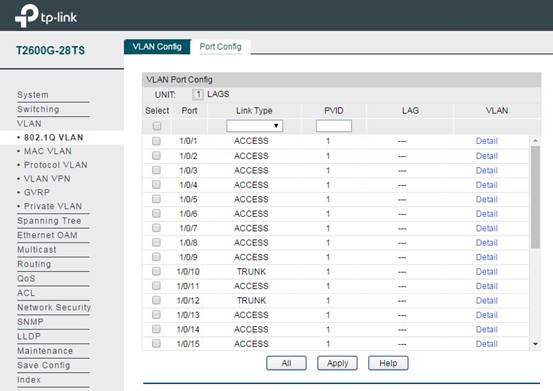Select the checkbox for port 1/0/11
The width and height of the screenshot is (553, 391).
[x=156, y=286]
